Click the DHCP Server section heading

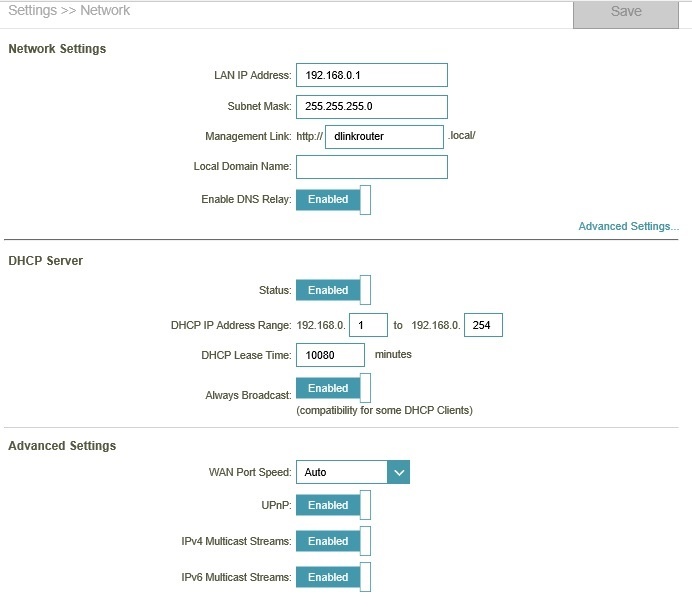(x=46, y=261)
